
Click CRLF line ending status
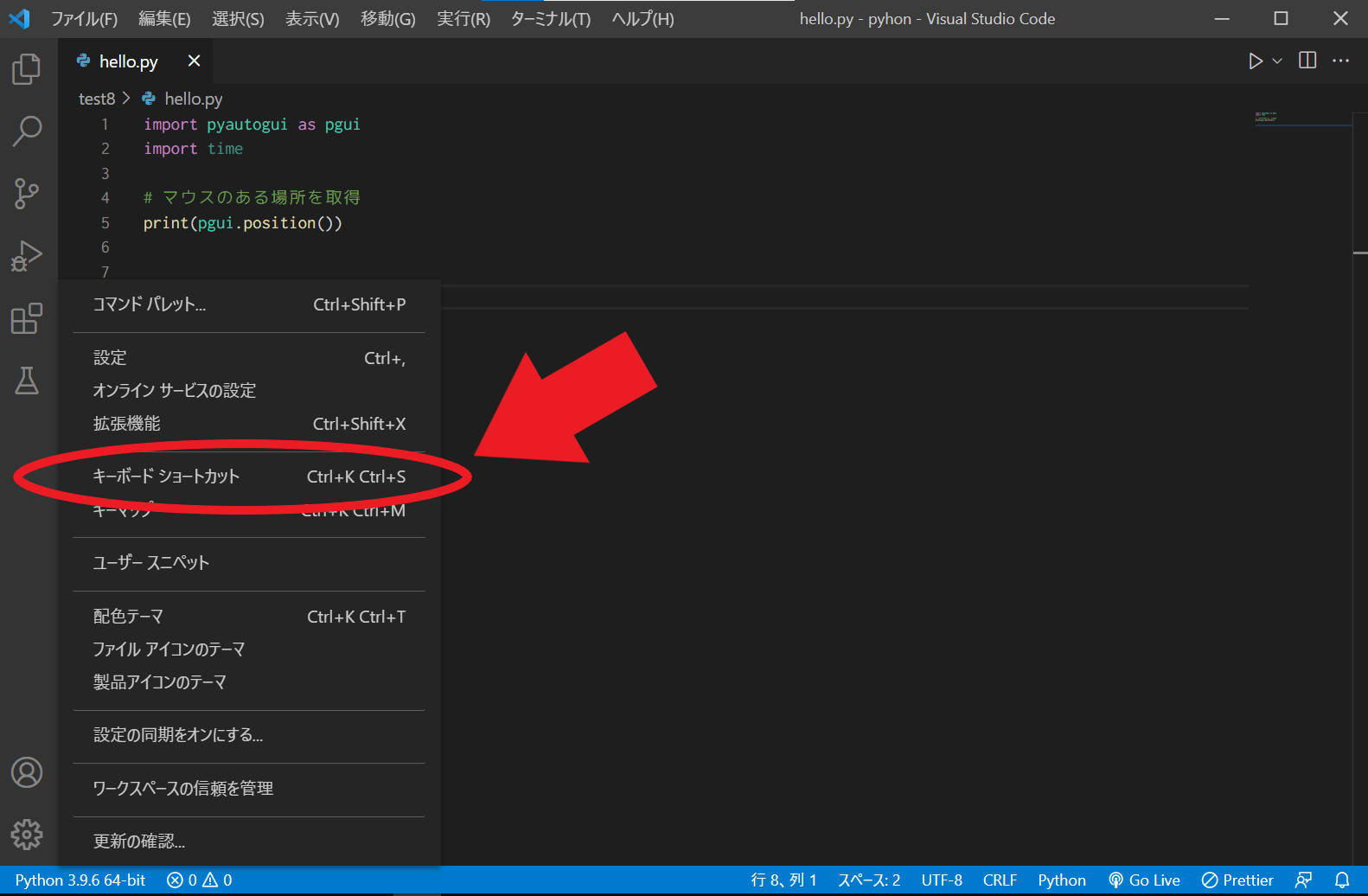[1000, 880]
